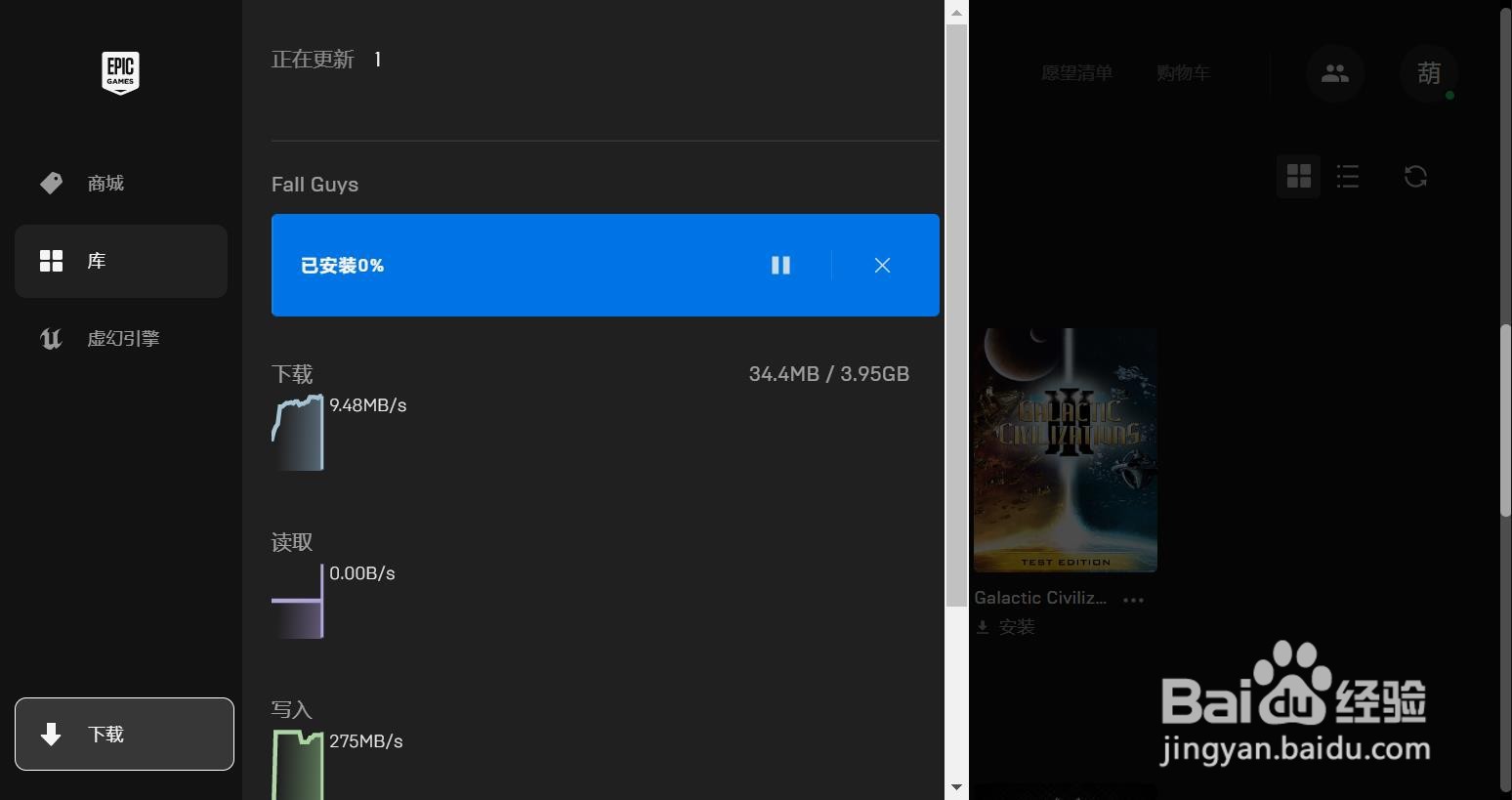Click the downloads panel scrollbar down arrow
This screenshot has width=1512, height=800.
coord(956,787)
